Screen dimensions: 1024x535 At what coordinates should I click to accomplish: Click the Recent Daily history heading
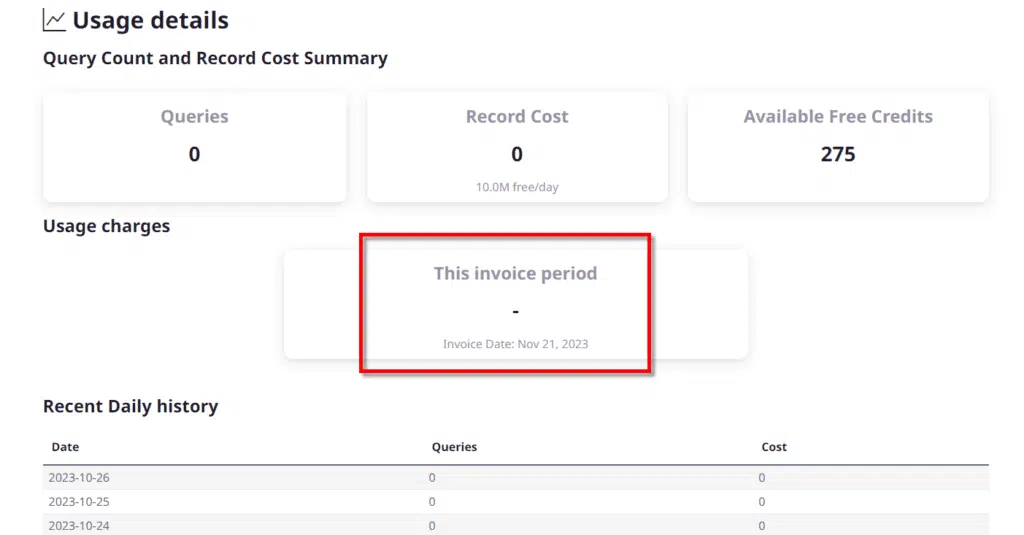[130, 406]
